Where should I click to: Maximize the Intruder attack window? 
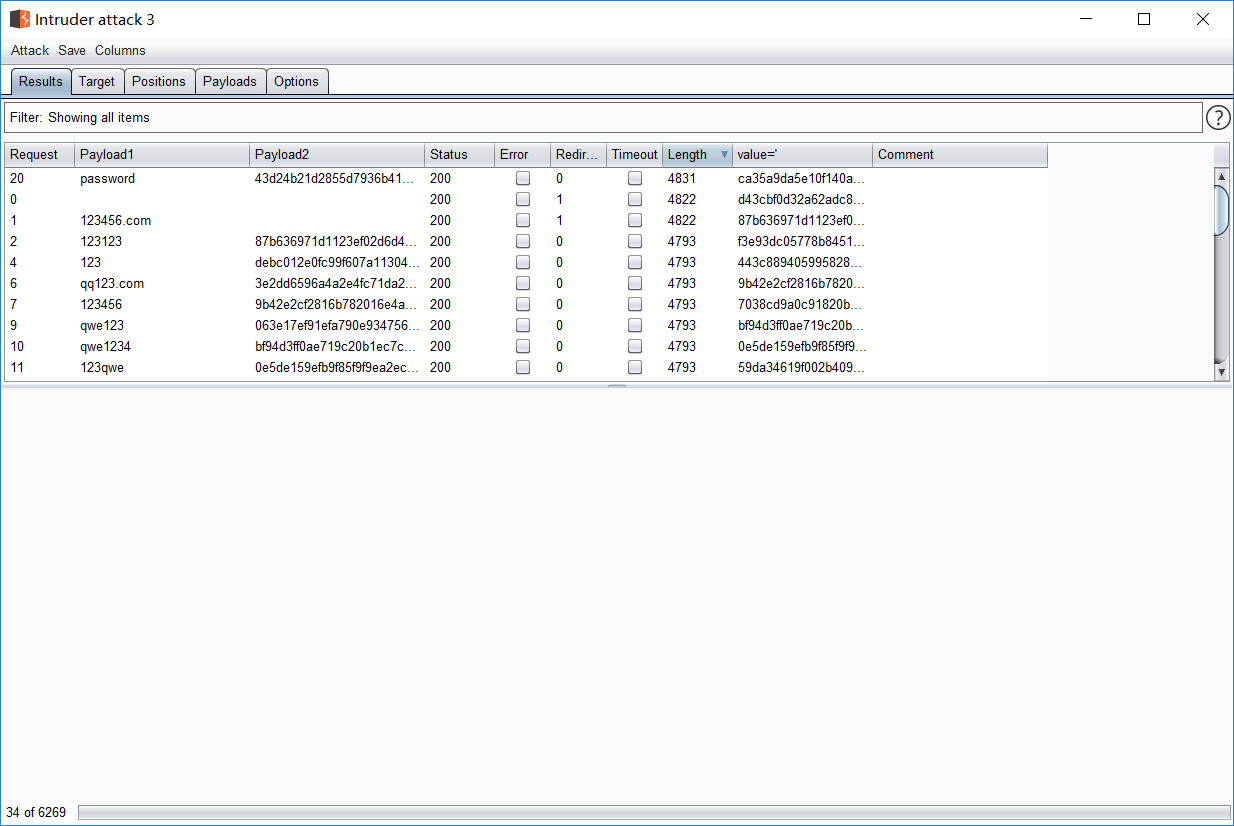pyautogui.click(x=1144, y=19)
